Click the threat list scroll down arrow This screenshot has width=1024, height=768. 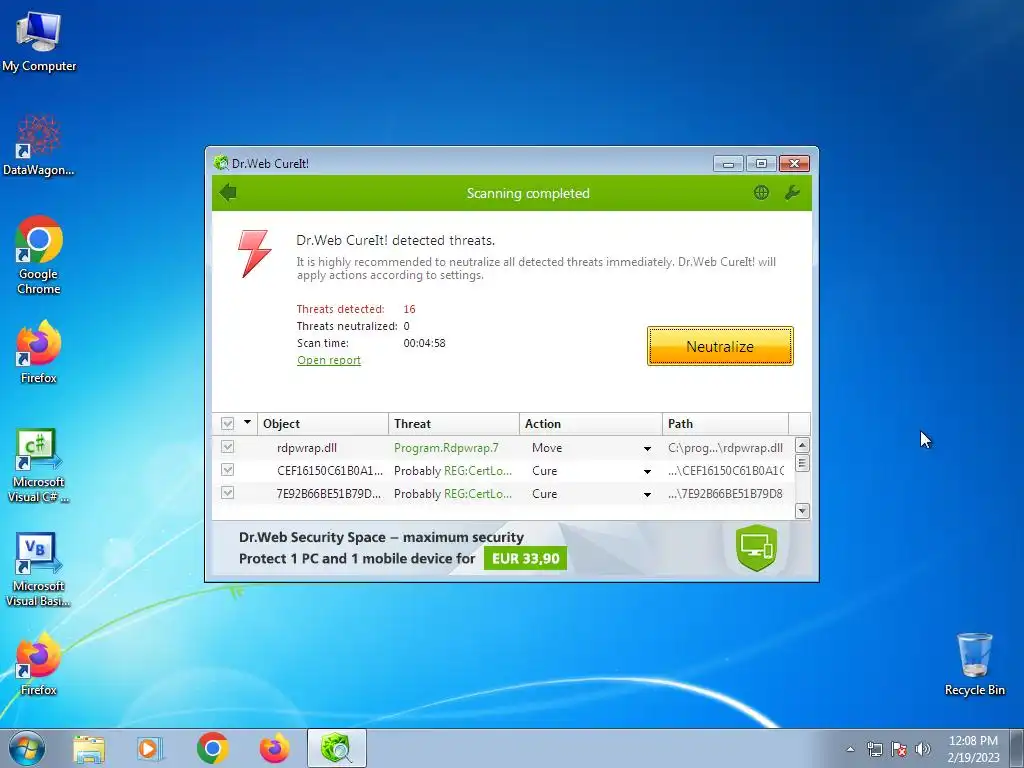(802, 511)
